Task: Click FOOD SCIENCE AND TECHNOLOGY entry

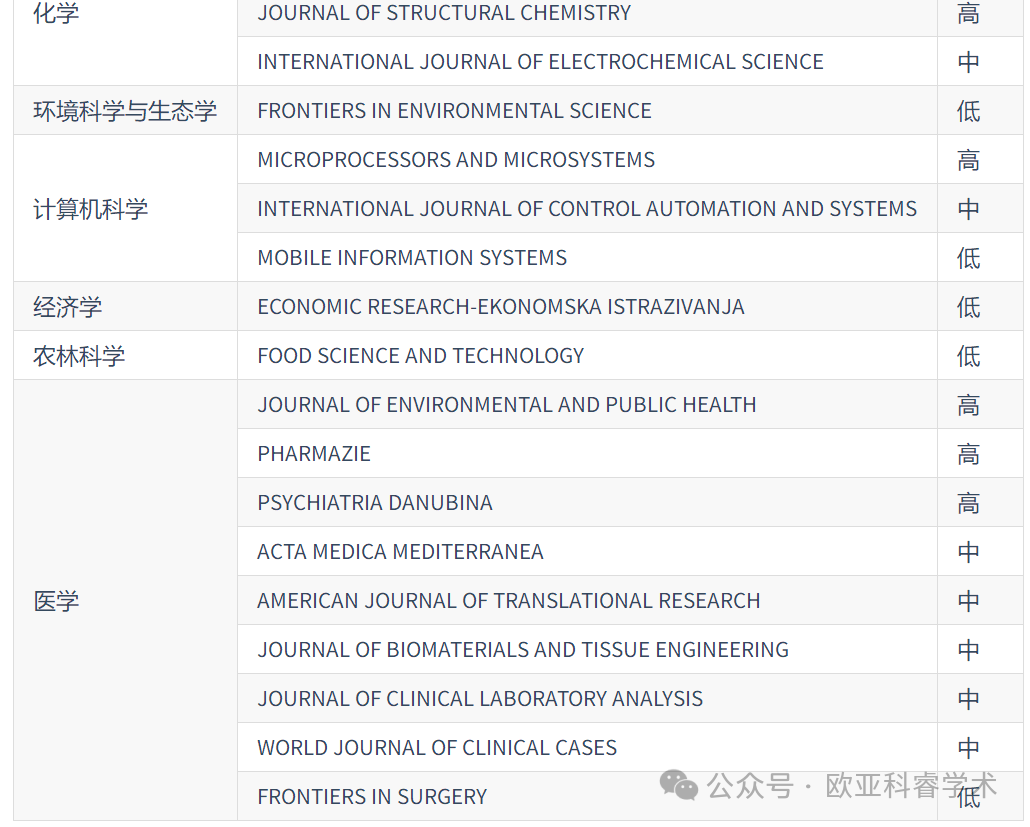Action: [x=420, y=356]
